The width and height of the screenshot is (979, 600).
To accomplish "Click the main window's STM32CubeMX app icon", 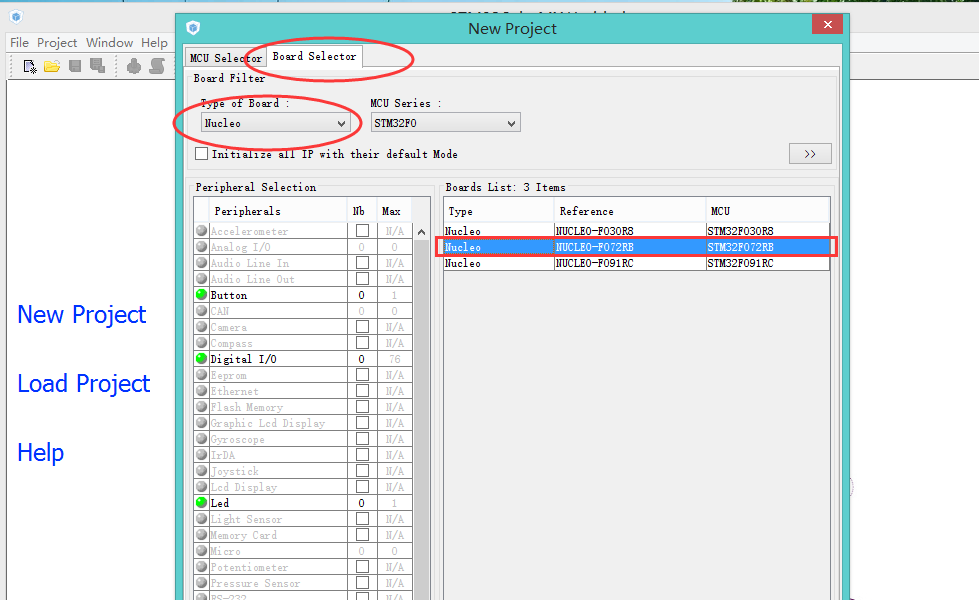I will 17,17.
